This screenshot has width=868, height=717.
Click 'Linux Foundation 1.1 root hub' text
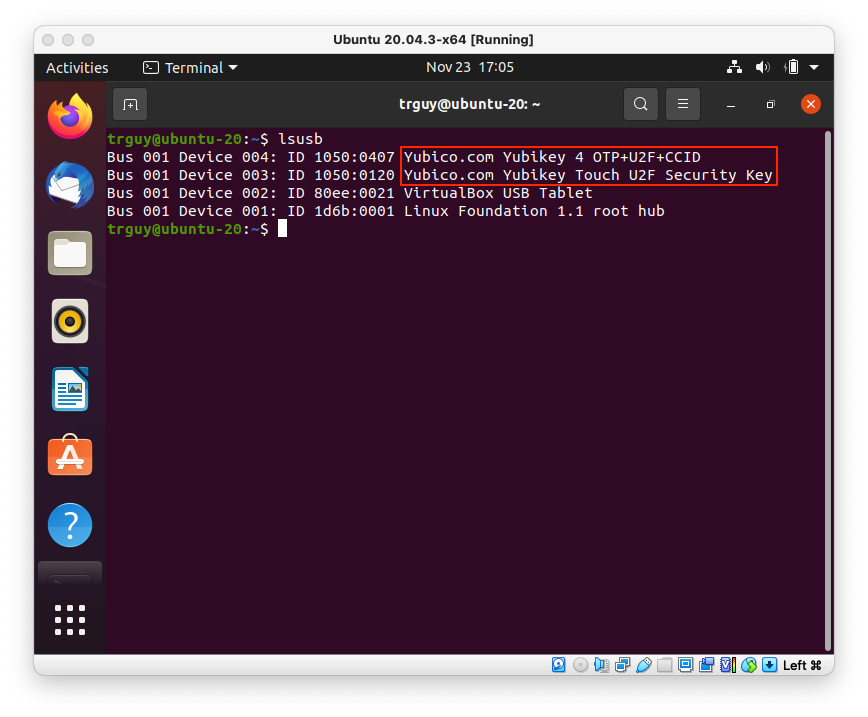tap(534, 212)
